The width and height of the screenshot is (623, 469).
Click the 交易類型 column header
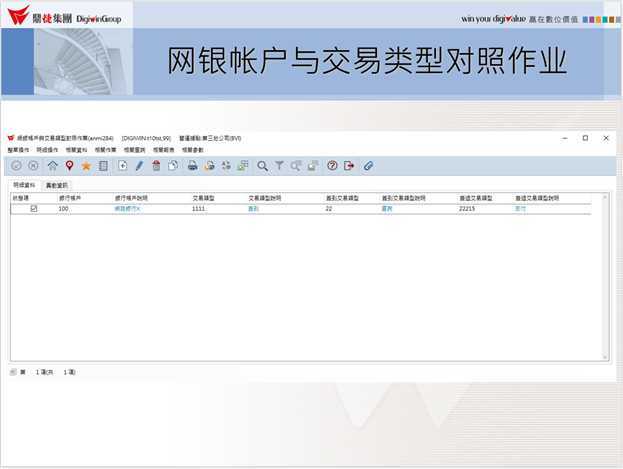(203, 198)
